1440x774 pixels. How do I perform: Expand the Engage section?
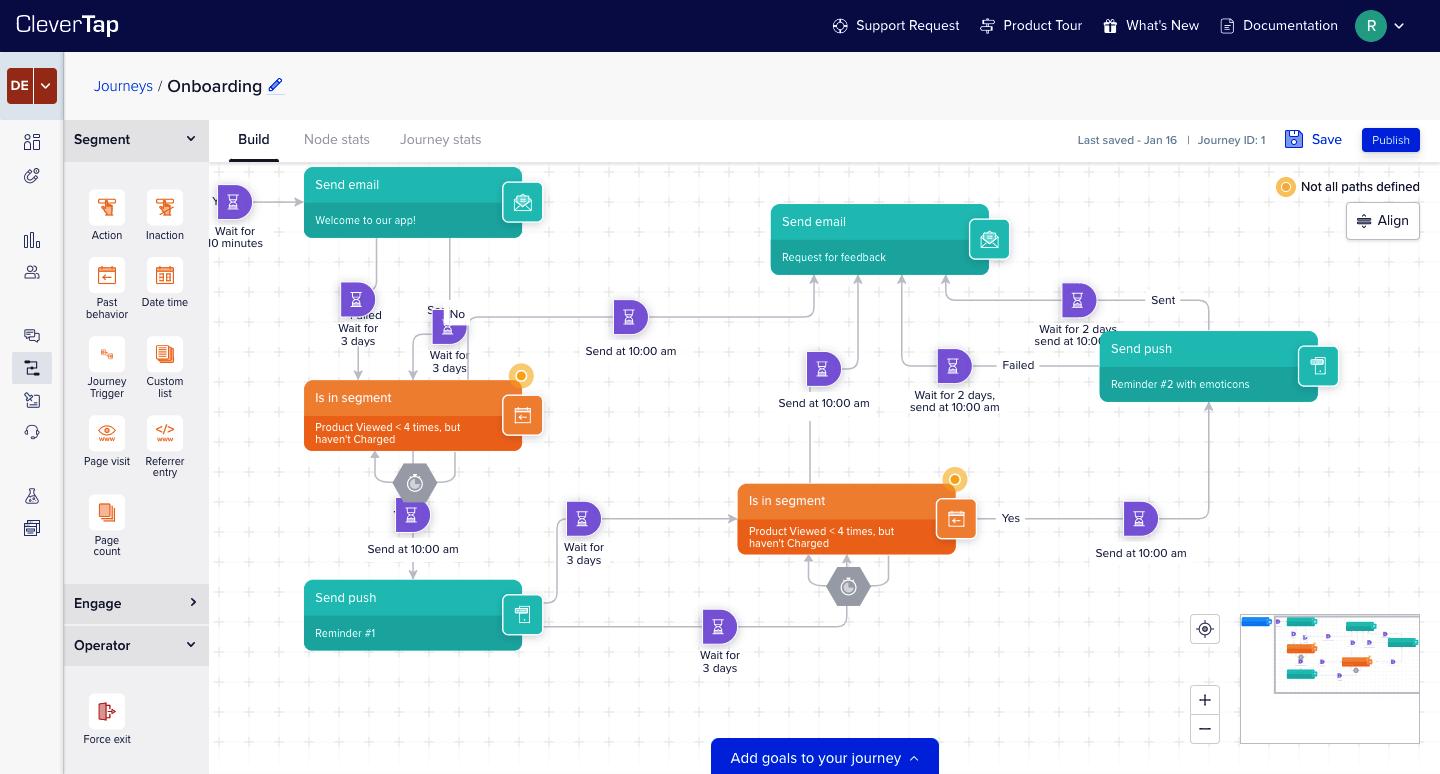pos(136,603)
